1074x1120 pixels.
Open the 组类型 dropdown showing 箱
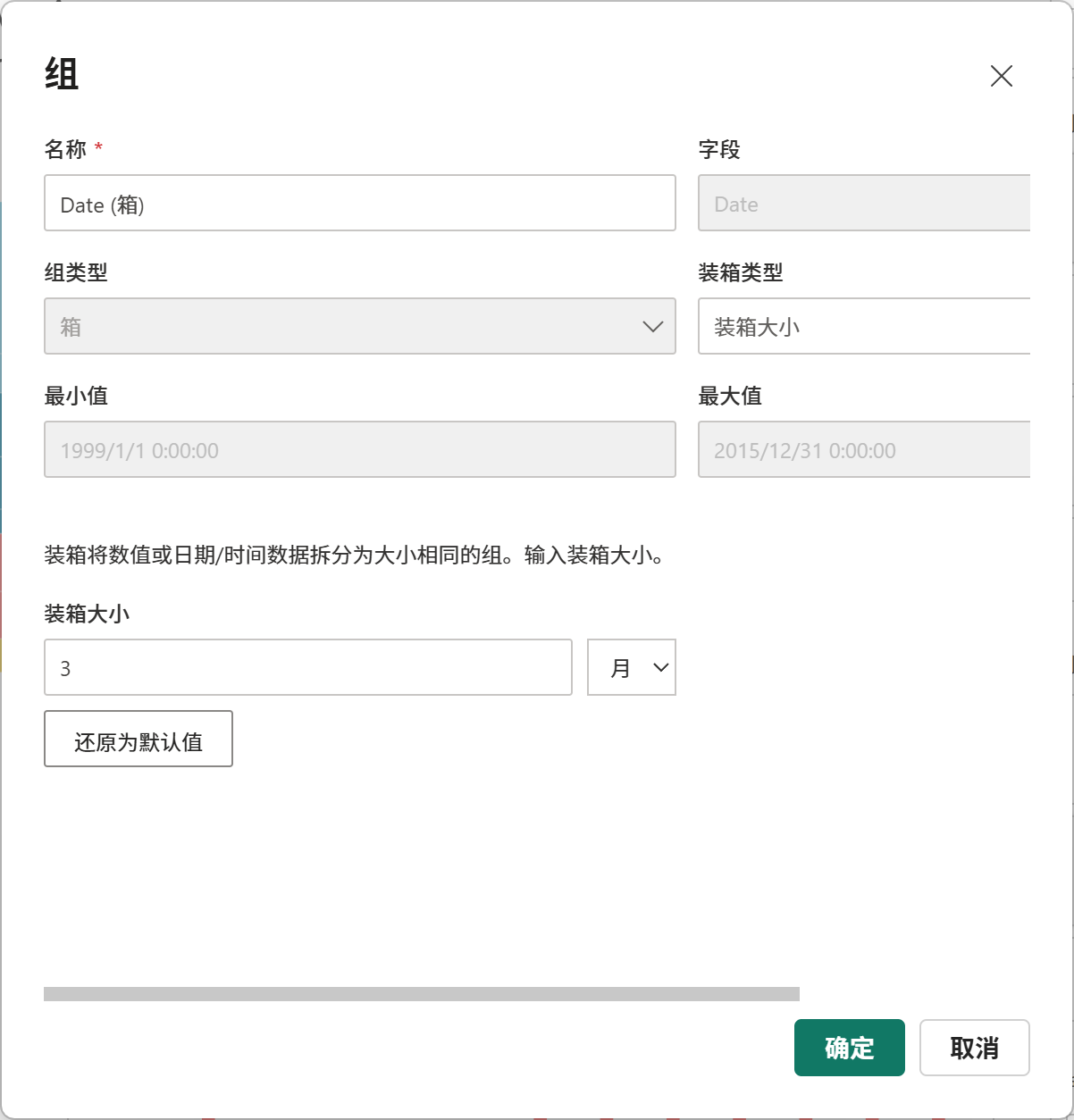pos(360,326)
